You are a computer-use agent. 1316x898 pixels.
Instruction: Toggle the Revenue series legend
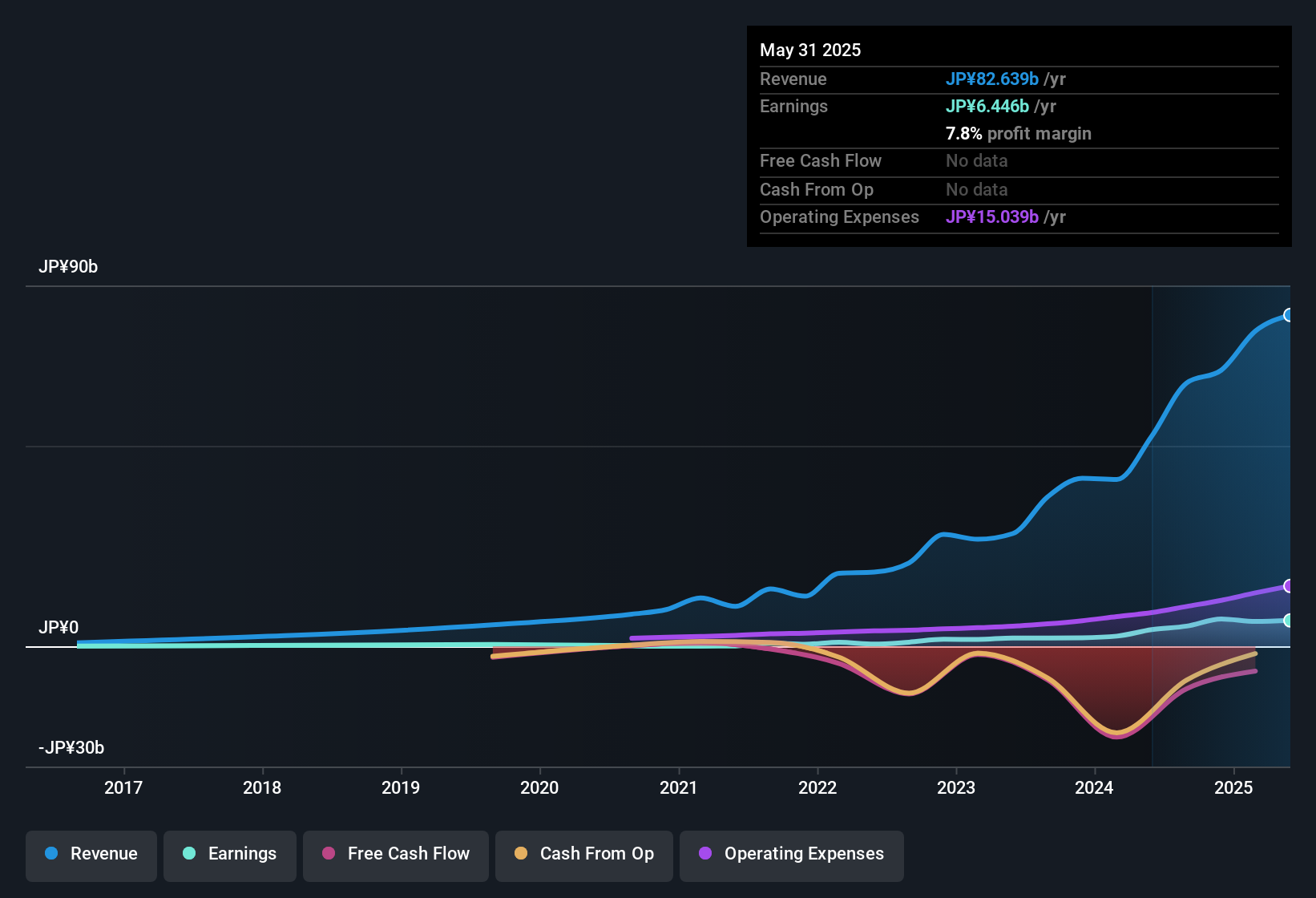(91, 855)
